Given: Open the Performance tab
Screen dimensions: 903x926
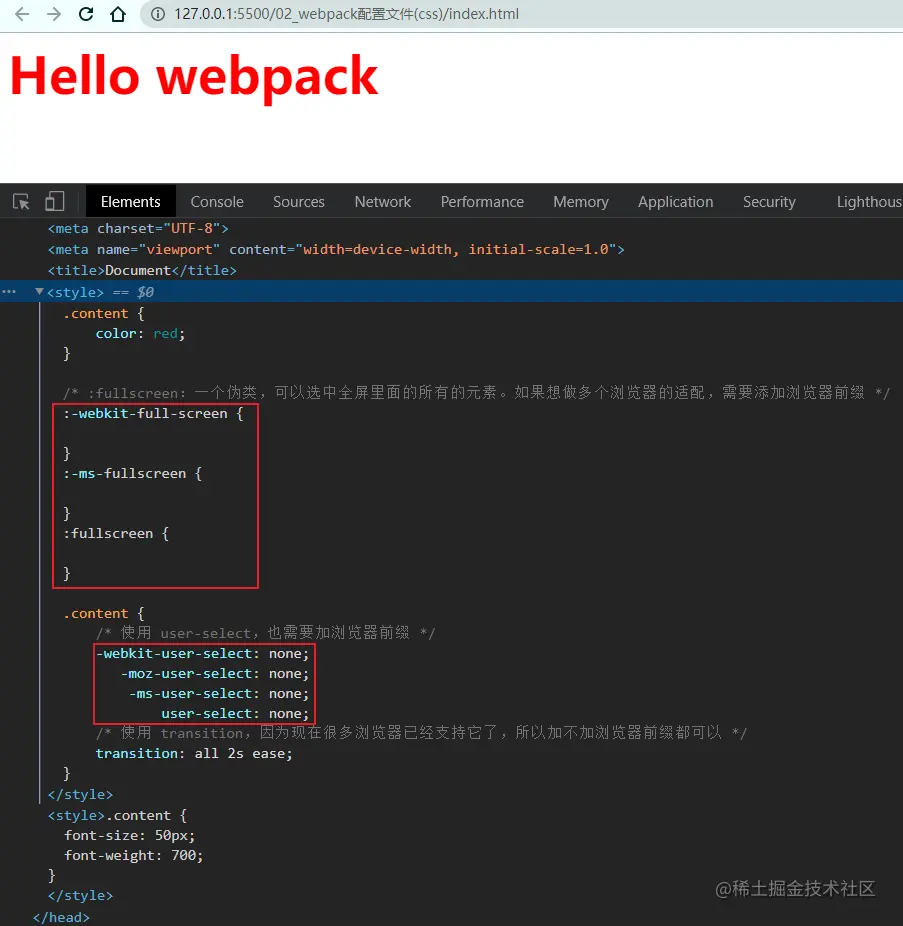Looking at the screenshot, I should point(482,201).
